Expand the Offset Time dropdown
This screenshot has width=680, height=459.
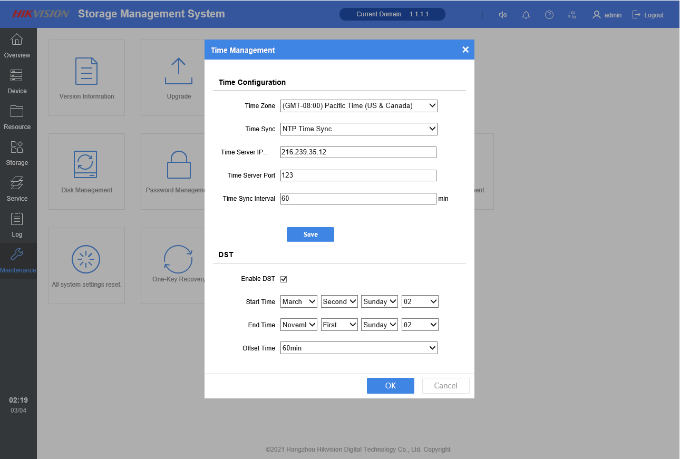358,348
